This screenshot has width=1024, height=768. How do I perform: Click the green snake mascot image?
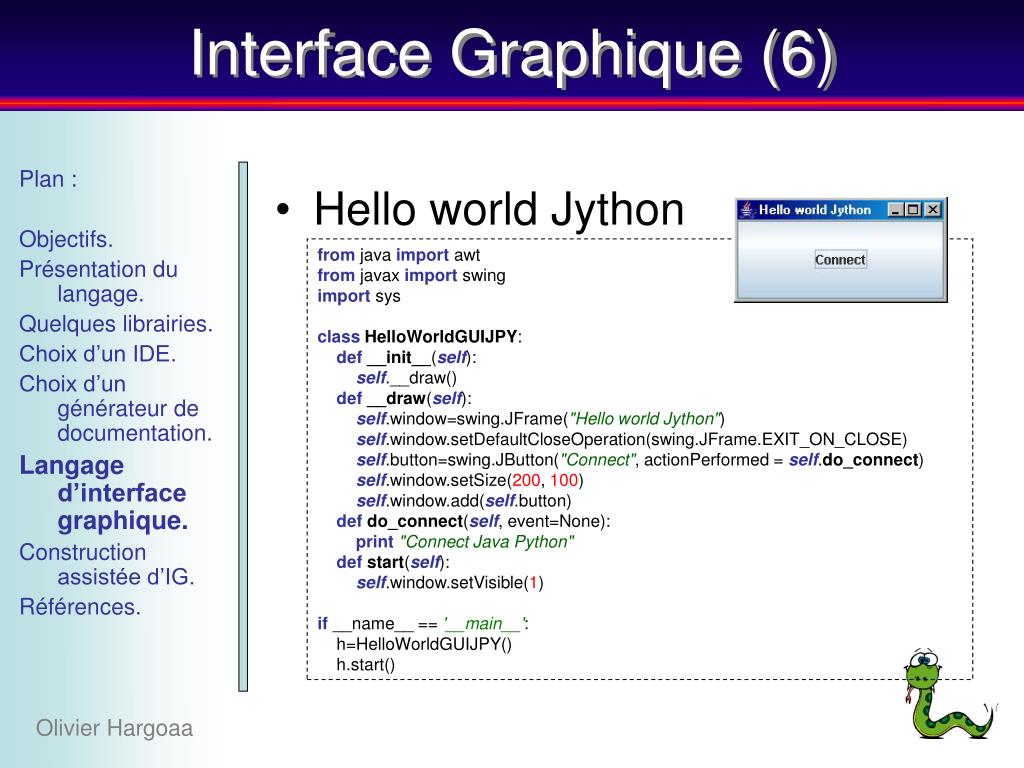950,695
